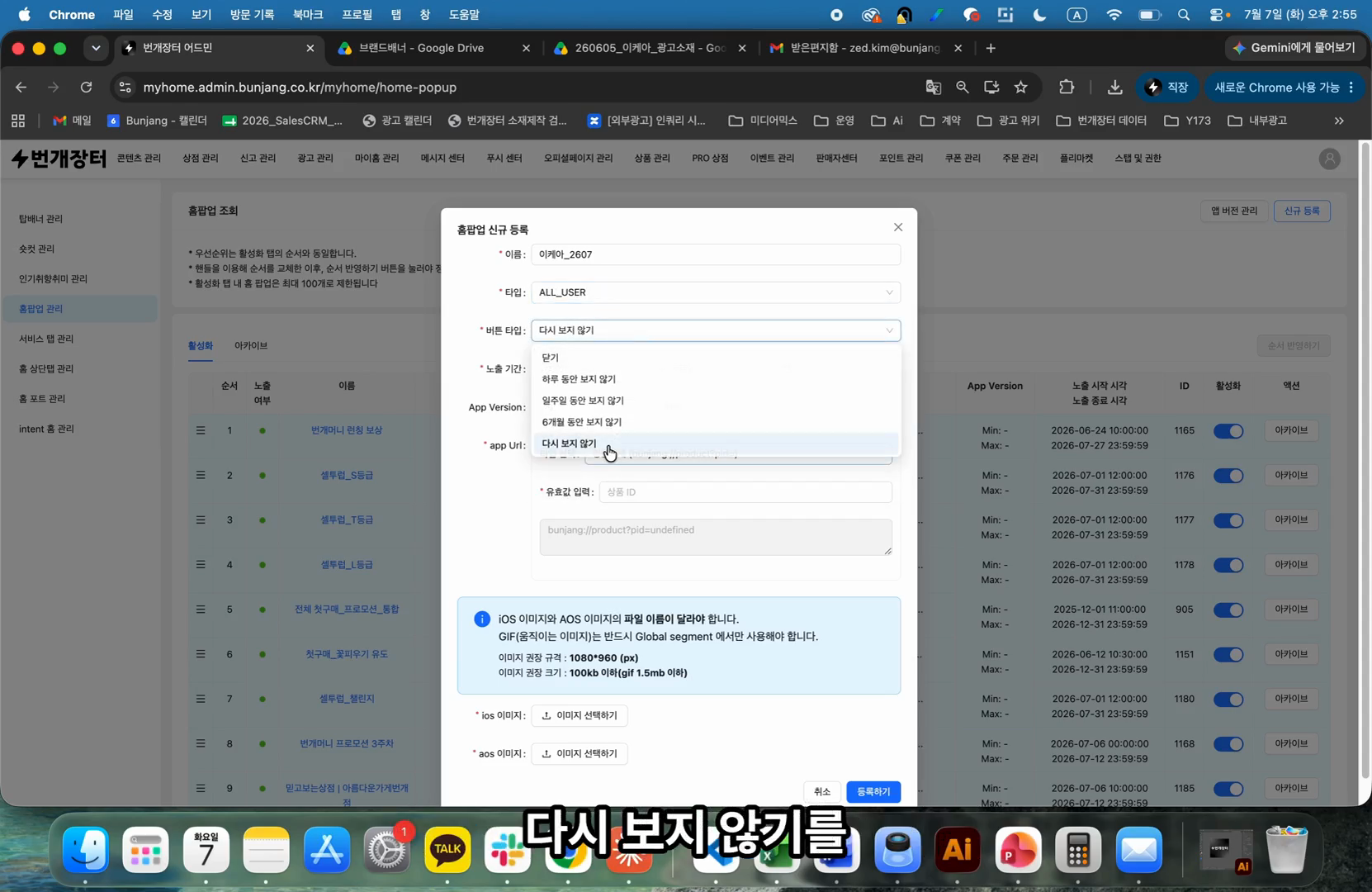Open Mail app from the dock
This screenshot has height=892, width=1372.
(x=1139, y=850)
